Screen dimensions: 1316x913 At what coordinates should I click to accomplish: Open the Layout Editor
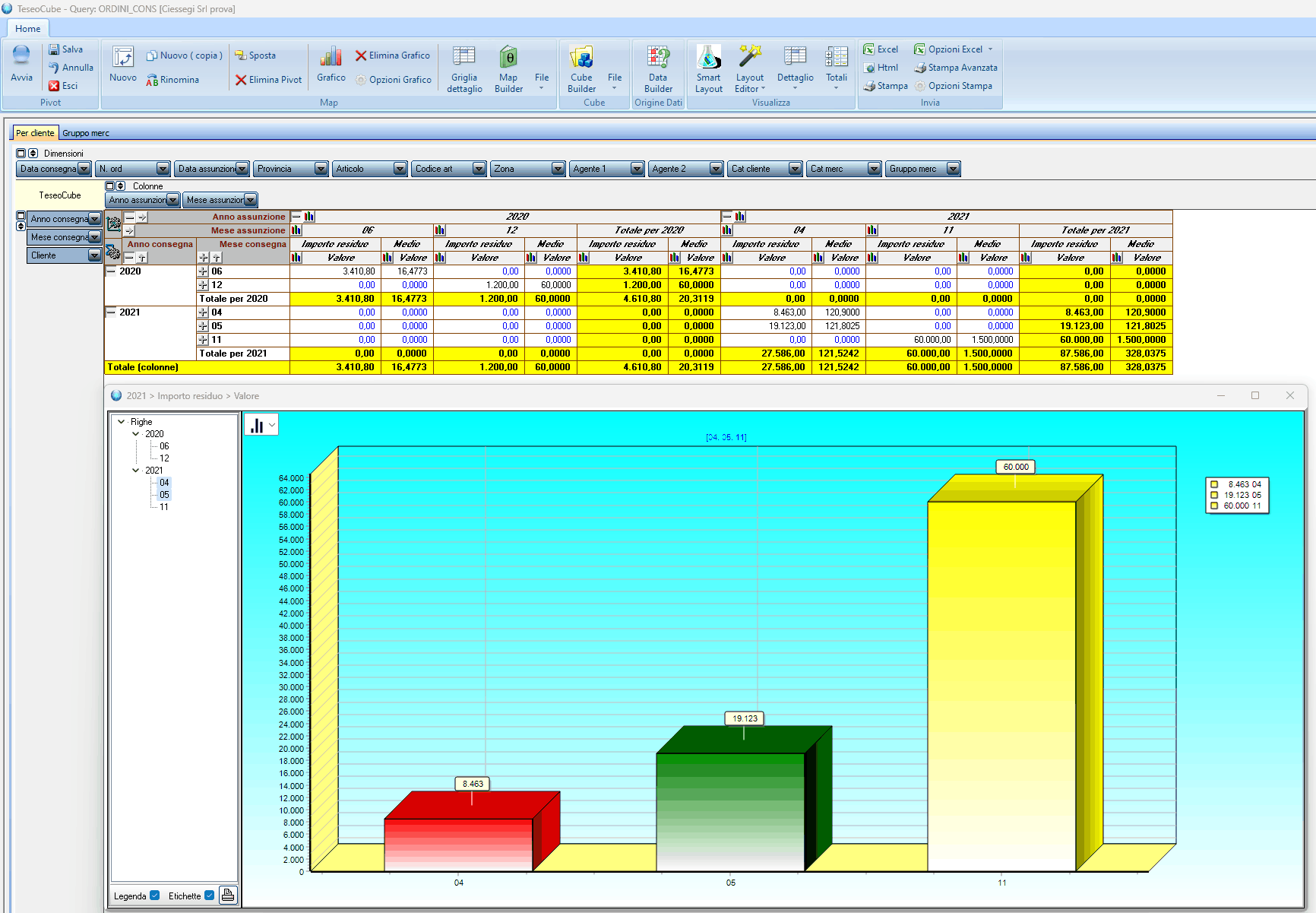click(x=750, y=68)
